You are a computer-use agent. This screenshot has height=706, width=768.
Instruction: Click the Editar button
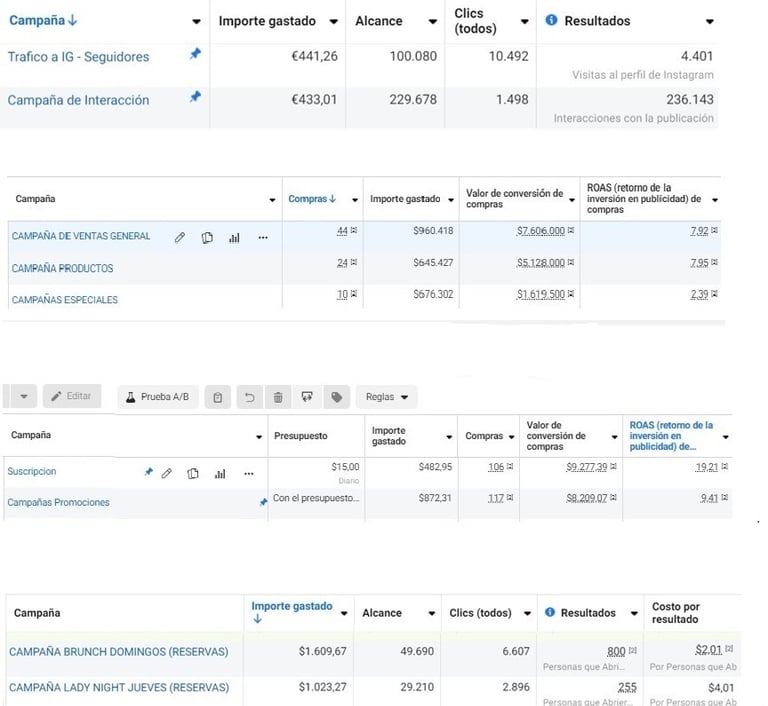pyautogui.click(x=72, y=396)
